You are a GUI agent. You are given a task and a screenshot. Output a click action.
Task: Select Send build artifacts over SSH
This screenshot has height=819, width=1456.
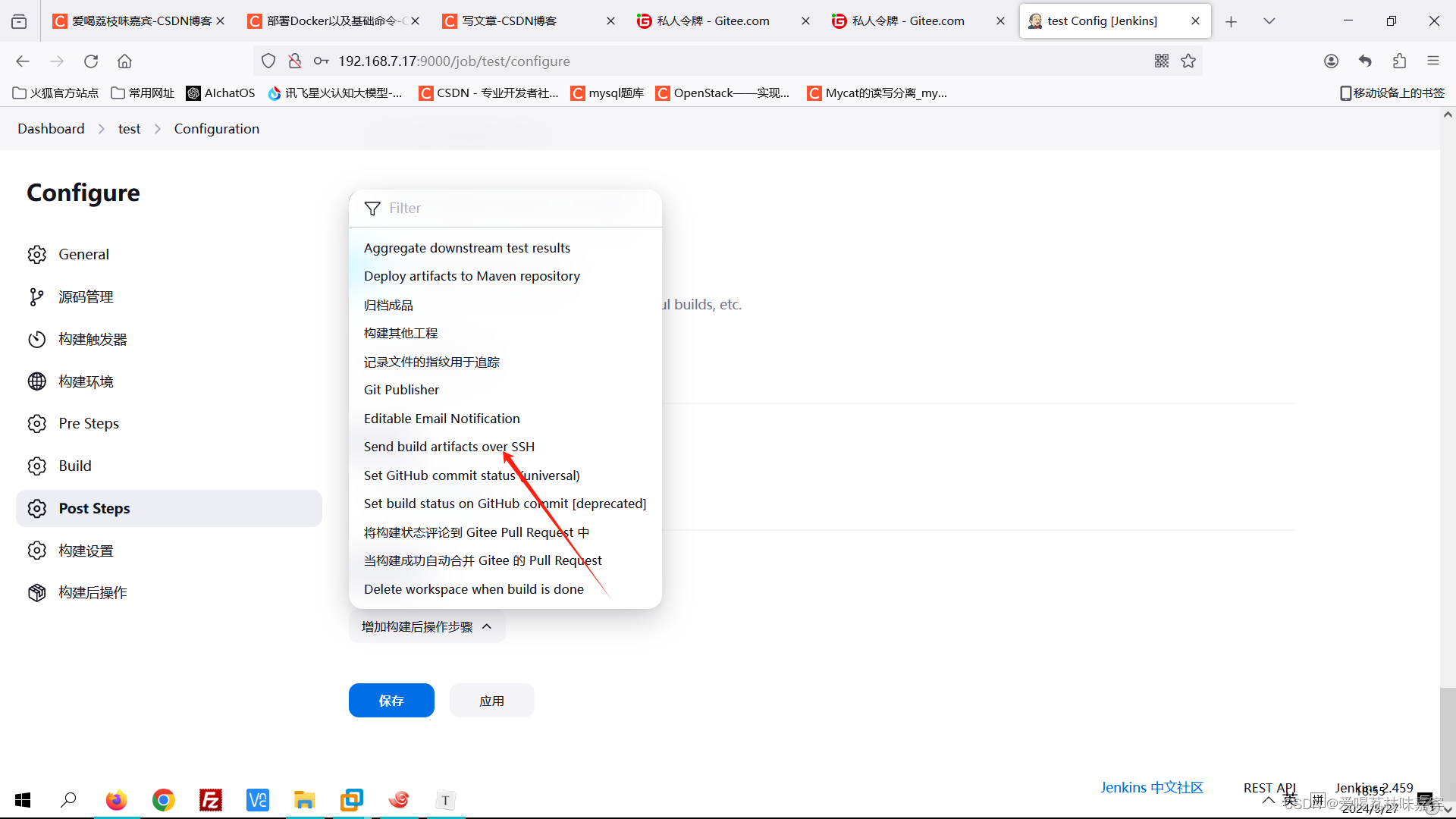[x=449, y=446]
